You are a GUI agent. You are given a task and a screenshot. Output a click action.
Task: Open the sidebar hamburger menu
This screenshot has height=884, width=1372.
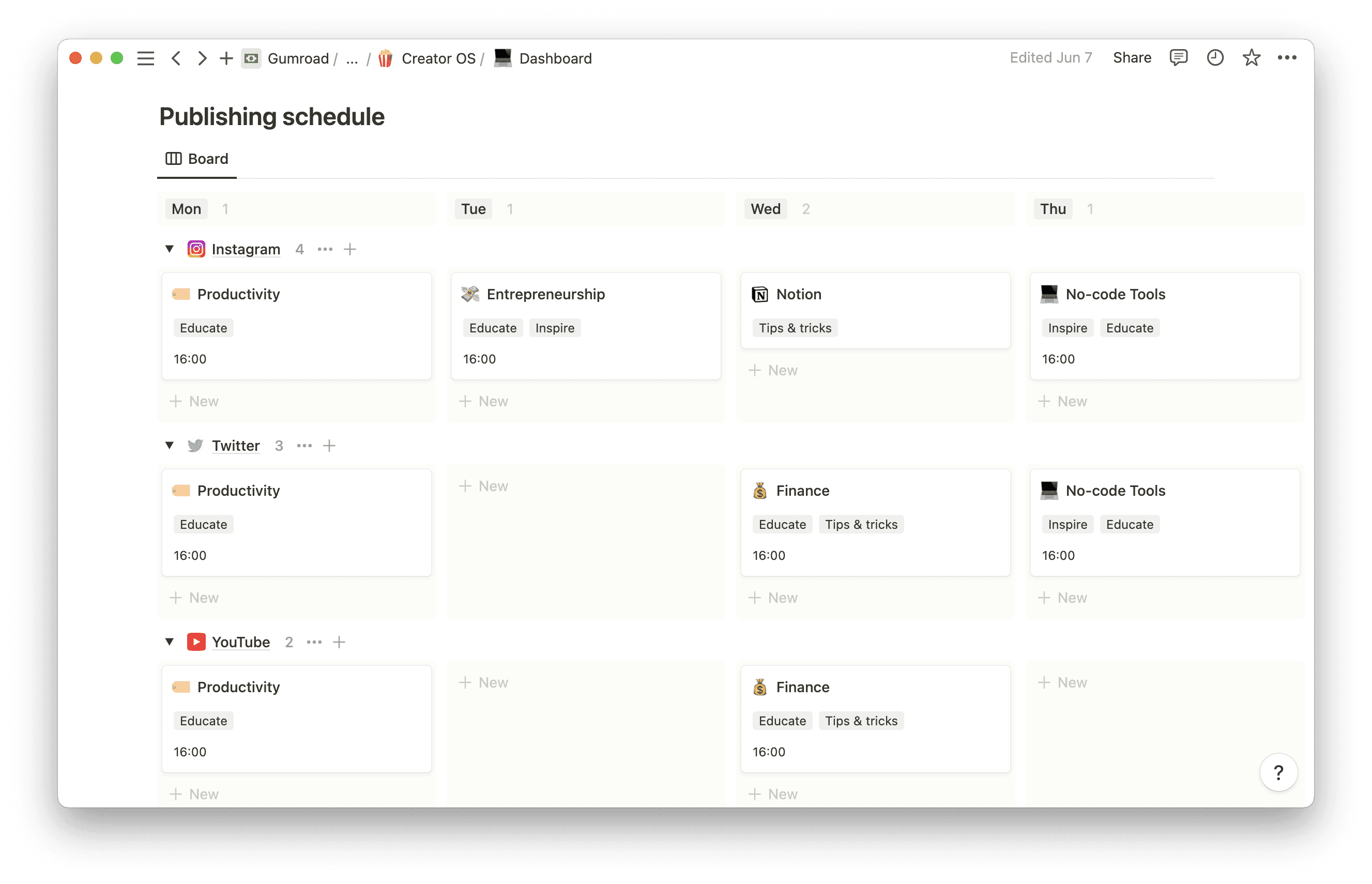146,58
